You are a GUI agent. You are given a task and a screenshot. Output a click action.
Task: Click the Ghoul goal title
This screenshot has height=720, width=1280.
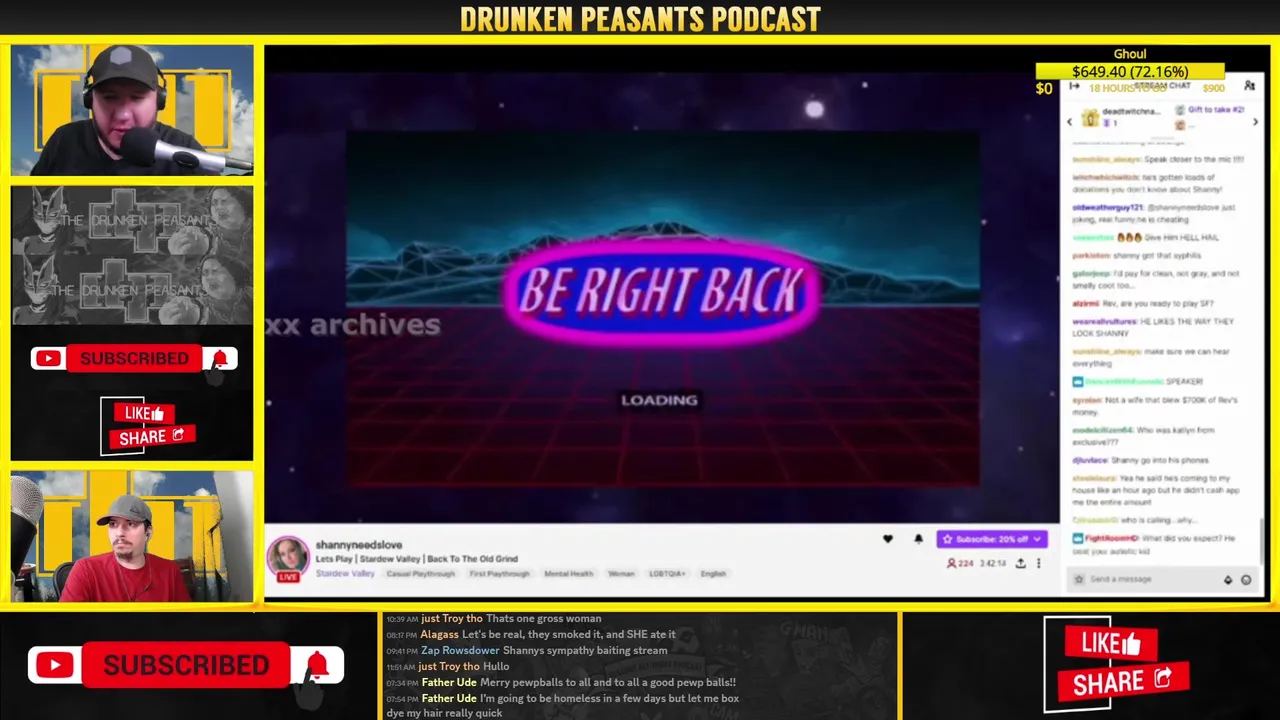[x=1130, y=54]
